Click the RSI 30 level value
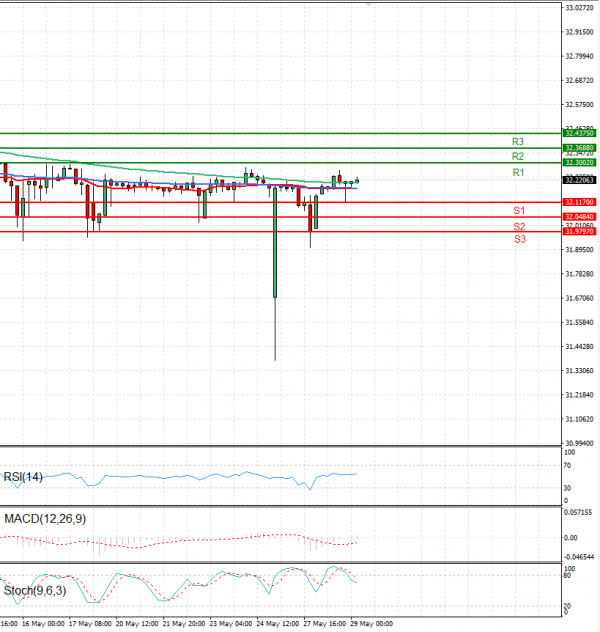 tap(567, 488)
